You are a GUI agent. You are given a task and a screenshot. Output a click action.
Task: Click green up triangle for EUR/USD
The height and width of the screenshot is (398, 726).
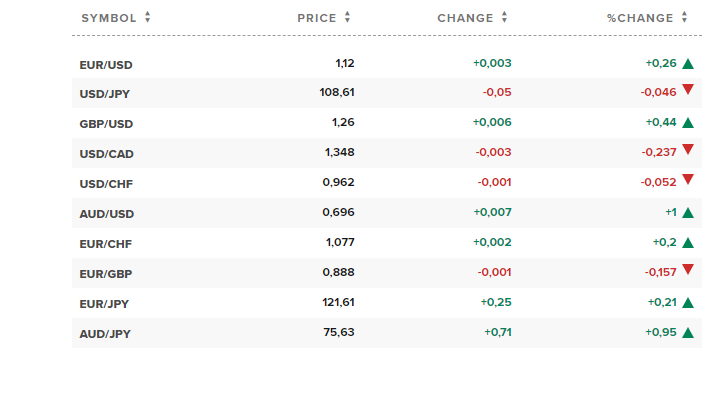(688, 64)
